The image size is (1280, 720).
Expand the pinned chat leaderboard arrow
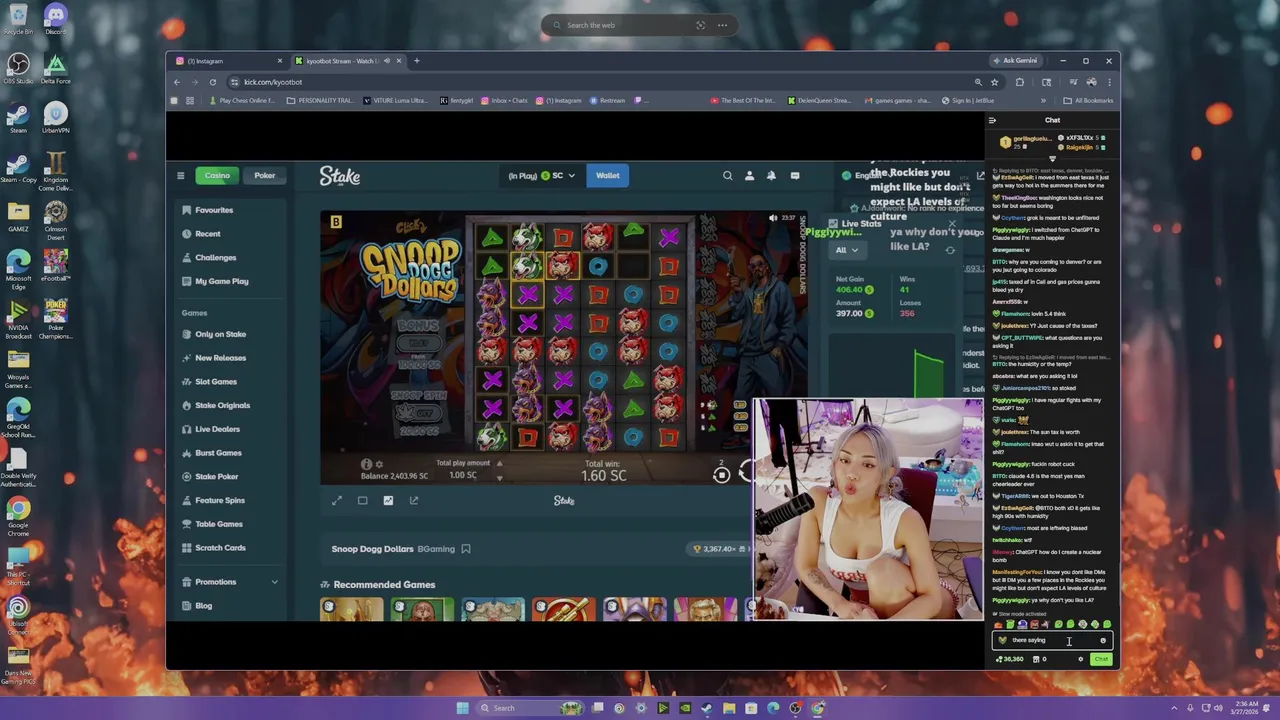click(x=1052, y=159)
